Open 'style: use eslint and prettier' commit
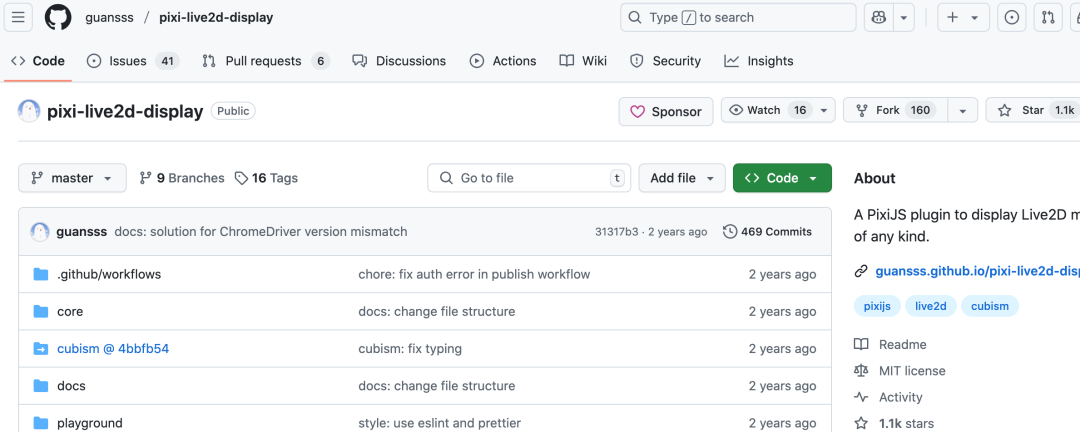 (x=439, y=423)
